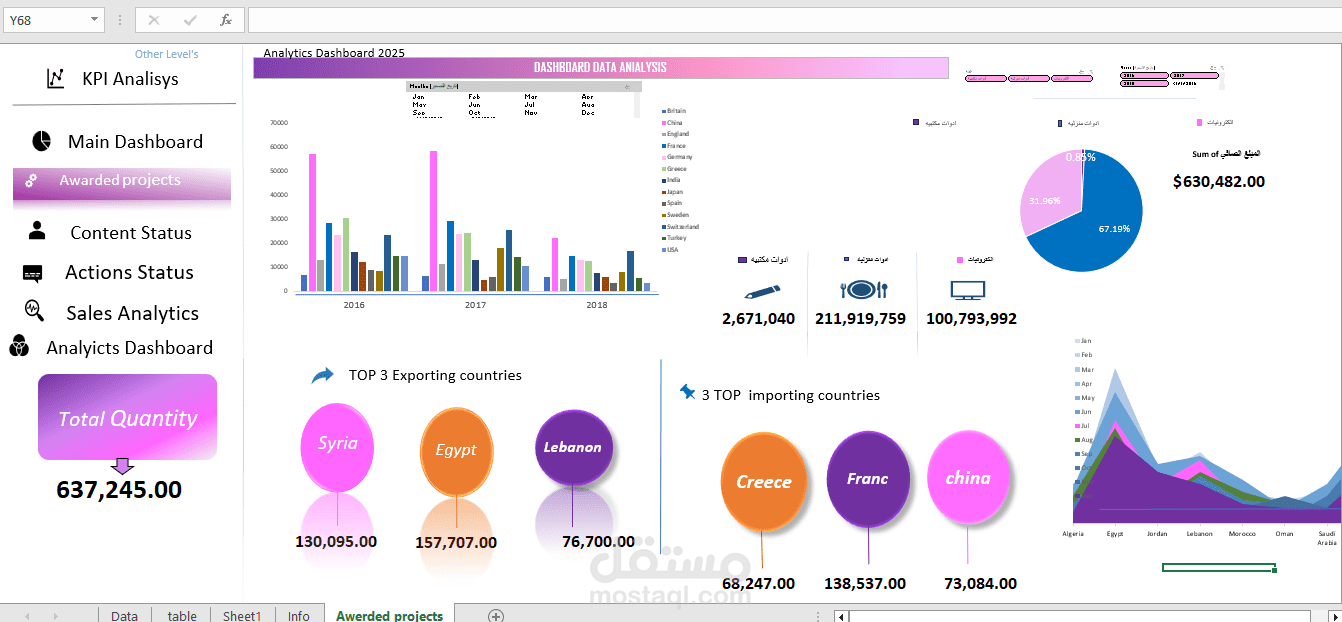Click the Lebanon purple bubble
This screenshot has width=1342, height=622.
pyautogui.click(x=572, y=448)
